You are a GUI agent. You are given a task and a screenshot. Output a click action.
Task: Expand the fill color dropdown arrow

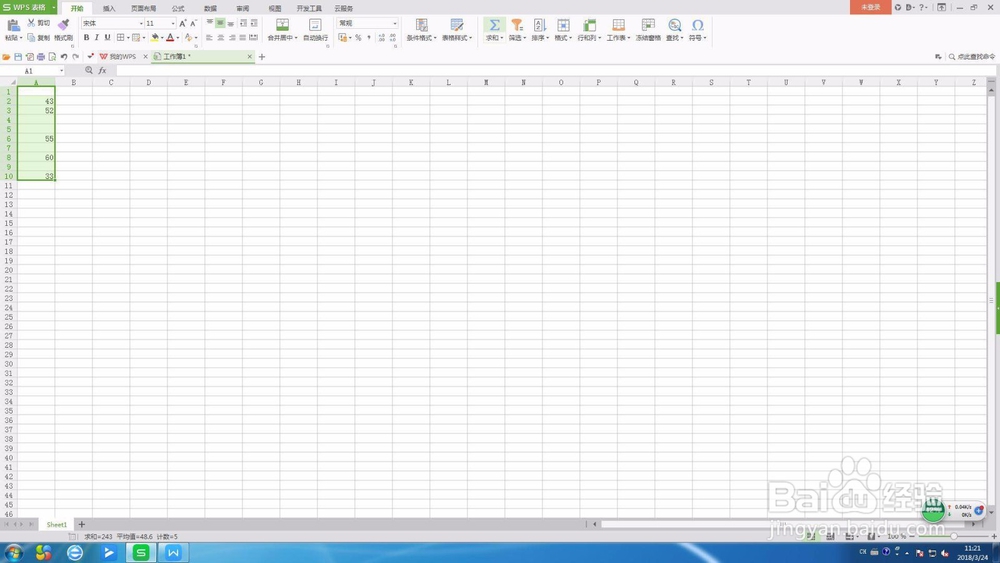click(x=162, y=38)
